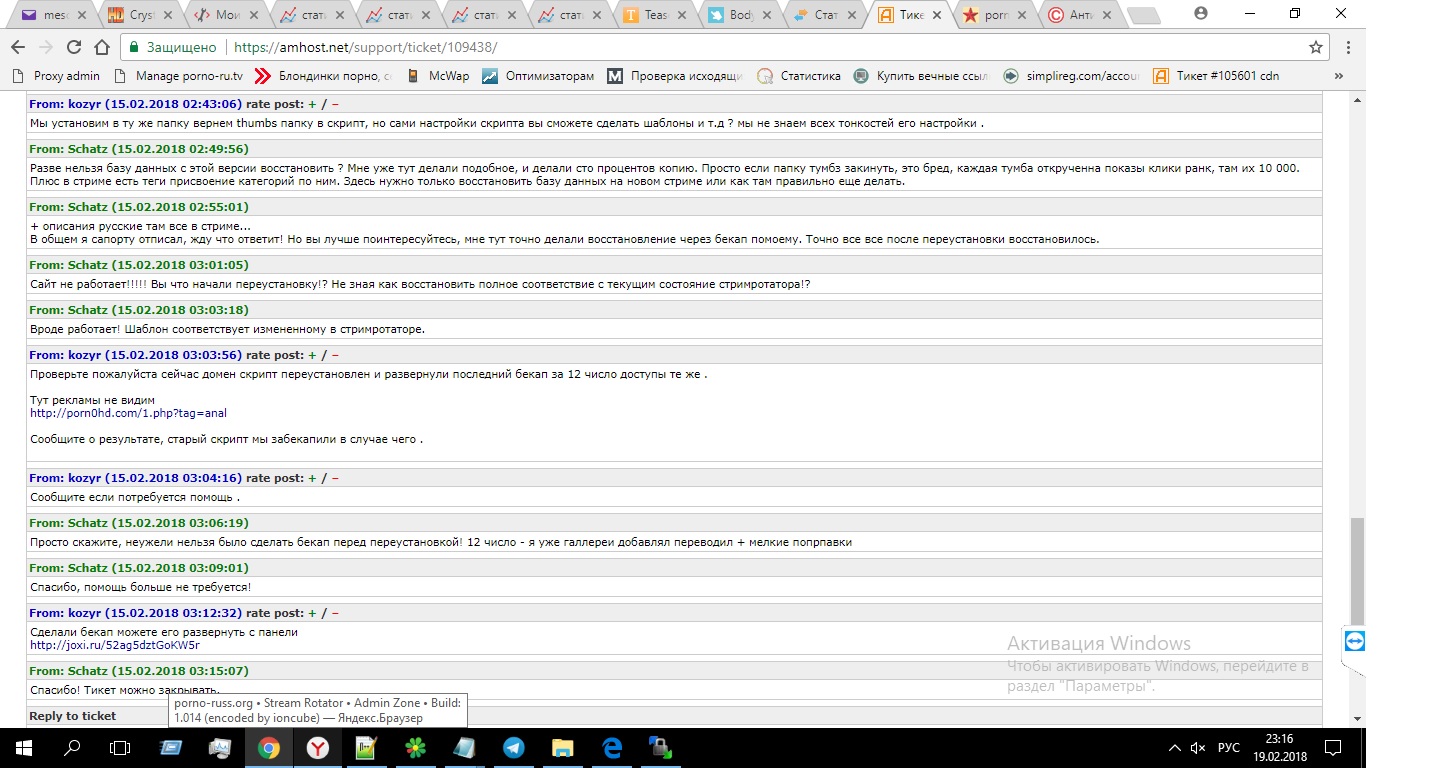Open File Explorer from taskbar
The height and width of the screenshot is (768, 1442).
tap(562, 747)
